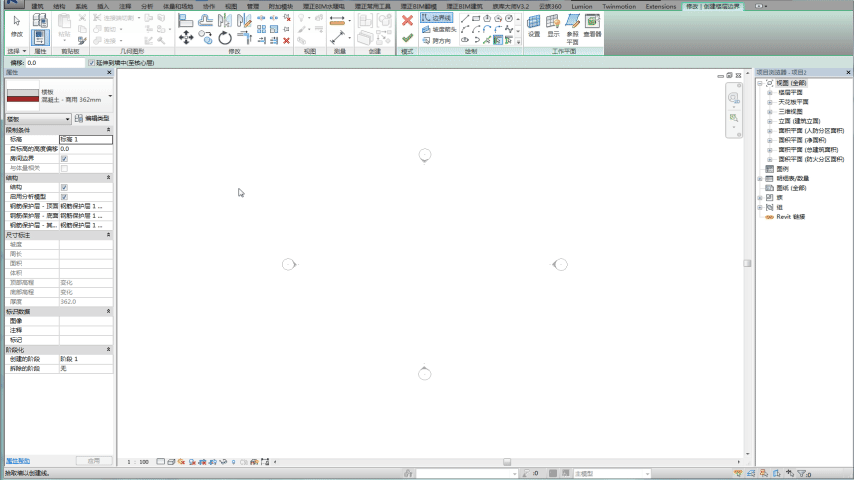The image size is (854, 480).
Task: Select the Copy tool in Modify panel
Action: (x=205, y=38)
